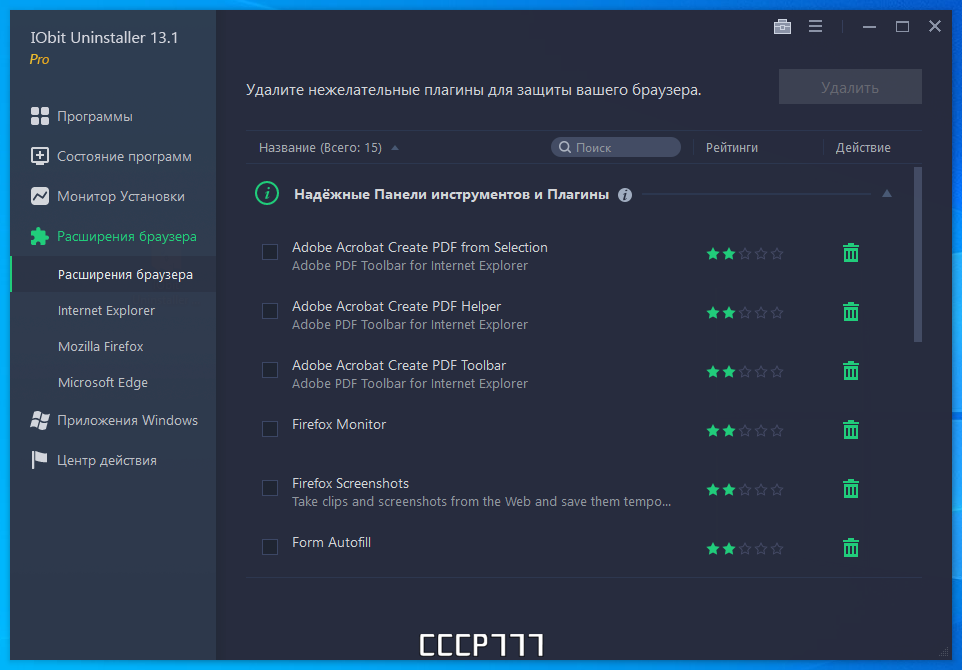Open the hamburger options menu
The height and width of the screenshot is (670, 962).
coord(815,26)
